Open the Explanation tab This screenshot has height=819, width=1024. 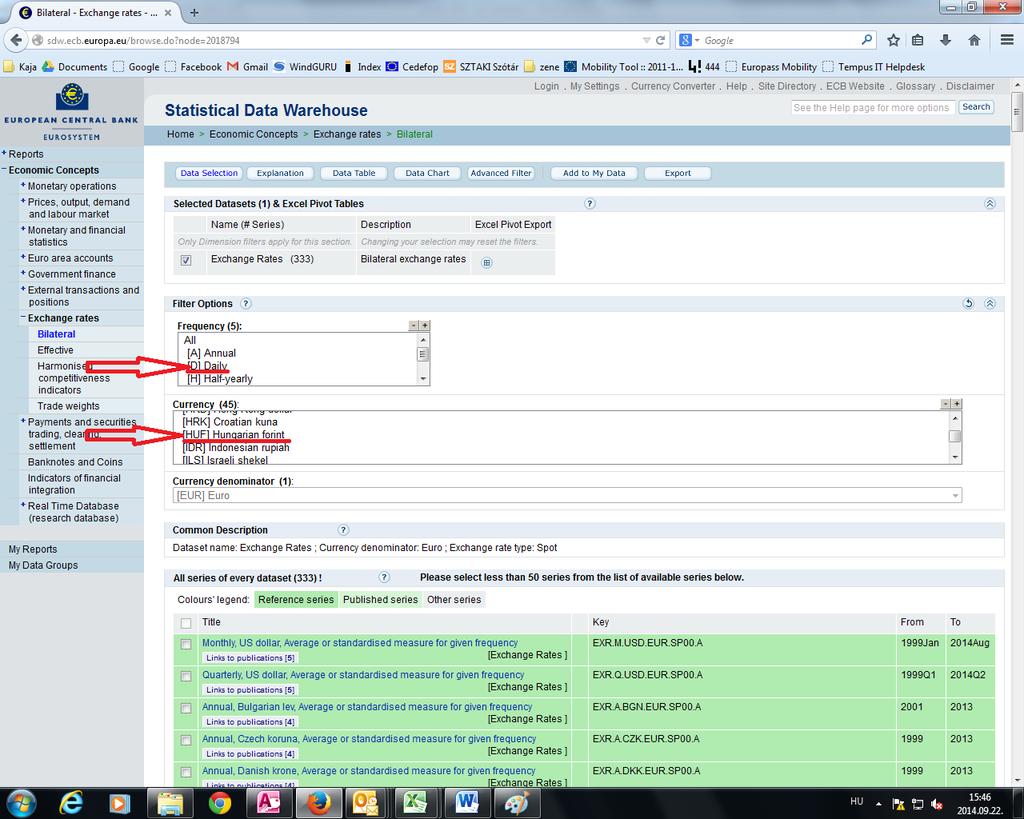(280, 173)
